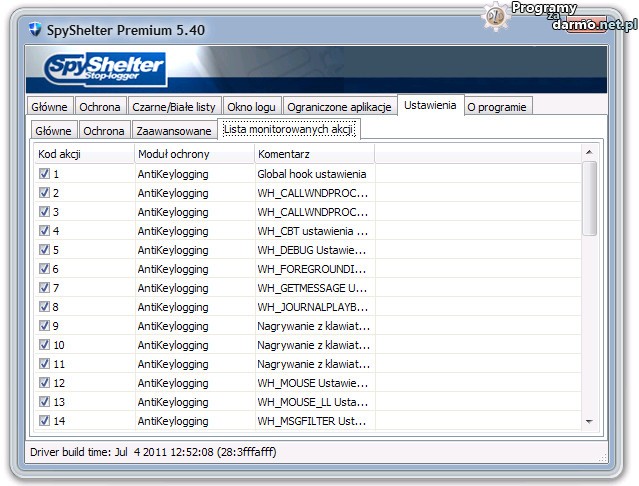
Task: Open the Okno logu tab
Action: [252, 106]
